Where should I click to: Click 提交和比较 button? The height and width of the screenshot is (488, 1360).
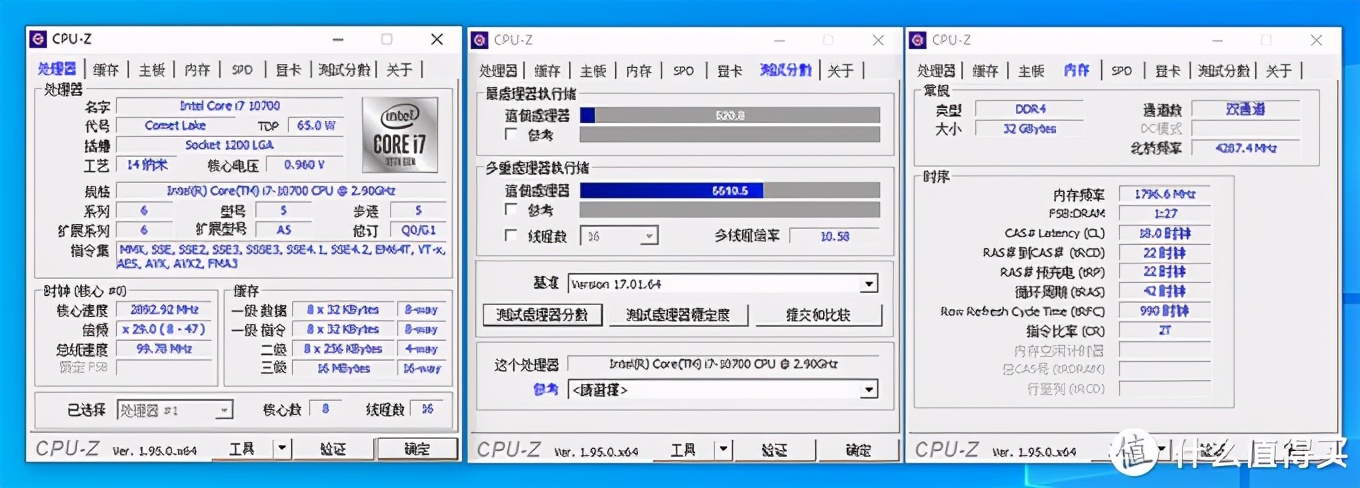coord(819,314)
